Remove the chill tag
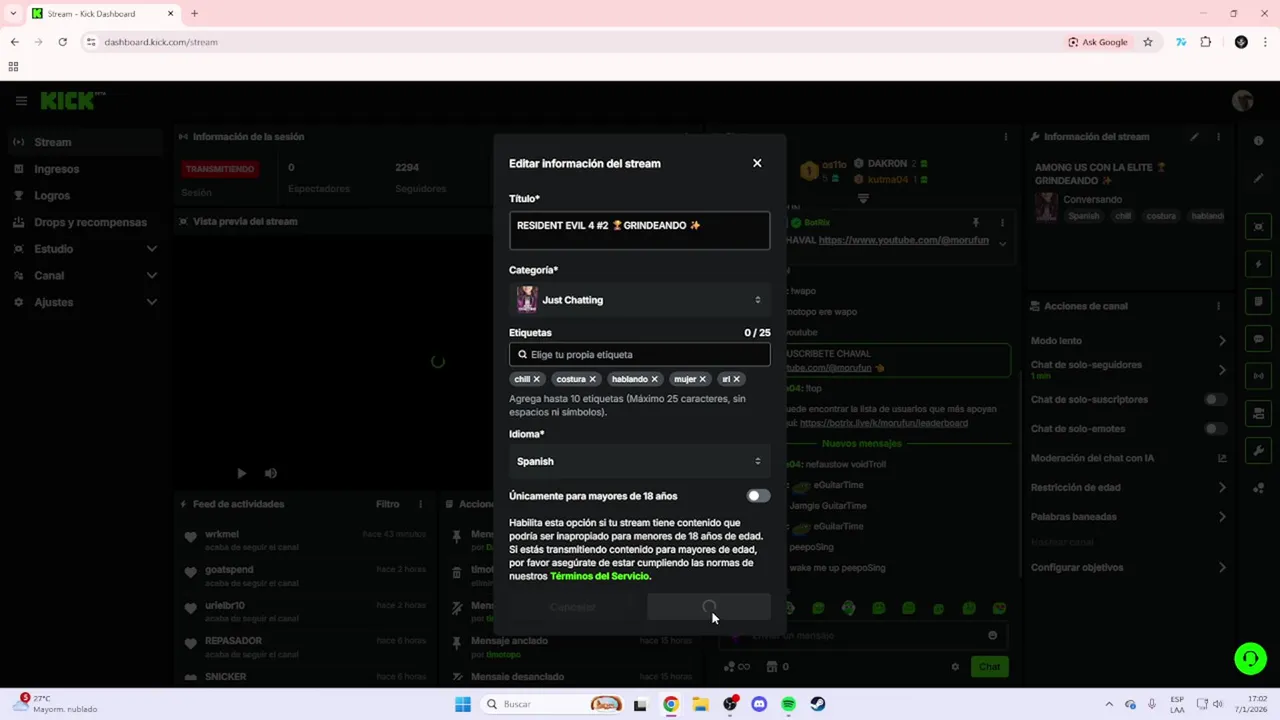 point(536,379)
